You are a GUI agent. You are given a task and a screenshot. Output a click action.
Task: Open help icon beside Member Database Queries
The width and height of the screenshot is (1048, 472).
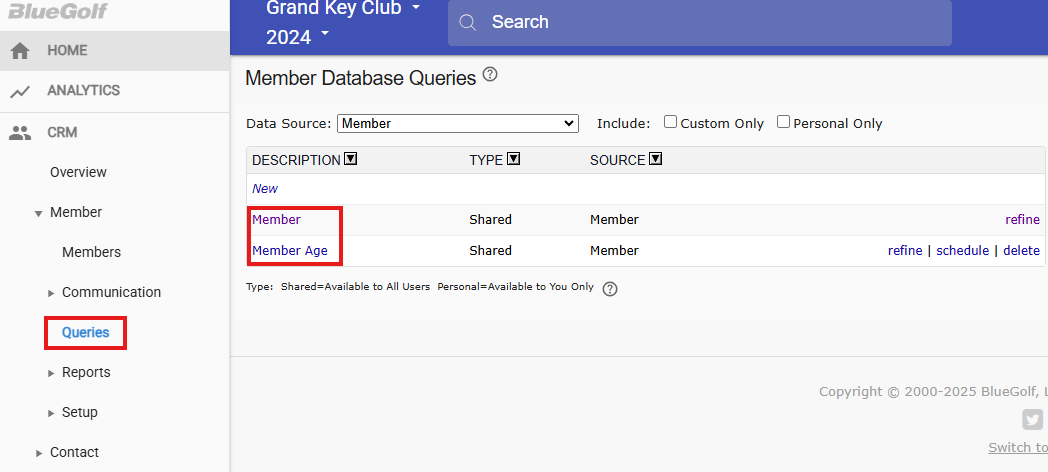point(490,74)
